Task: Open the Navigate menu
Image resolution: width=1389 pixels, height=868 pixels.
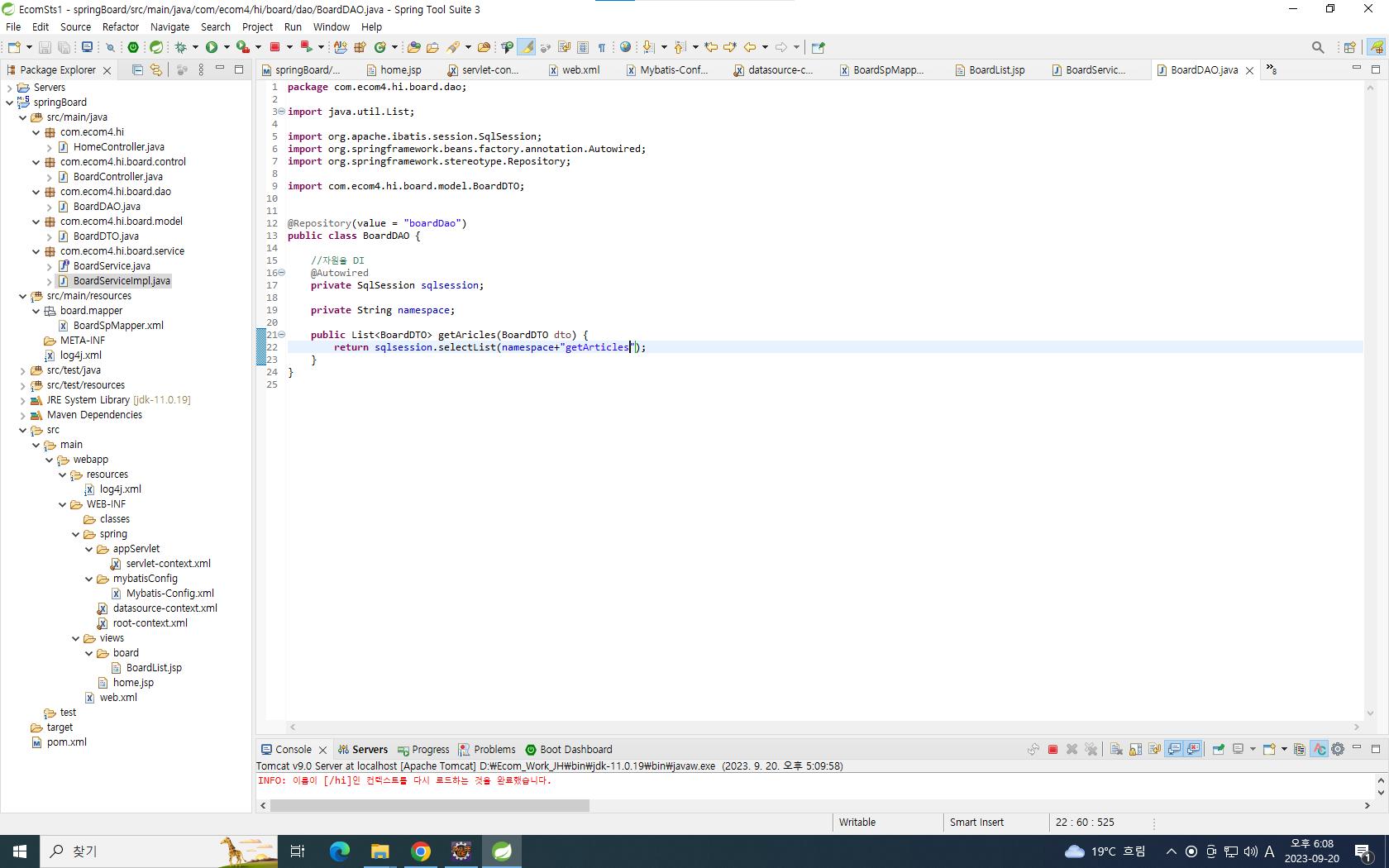Action: pos(169,27)
